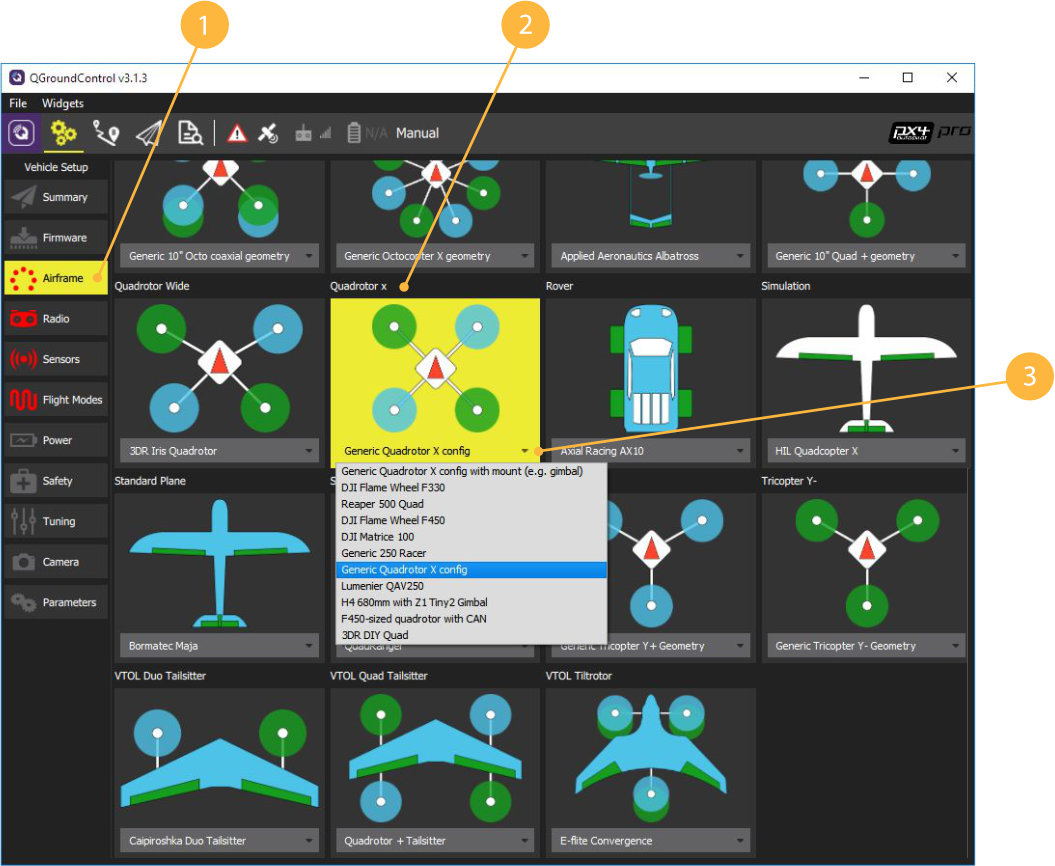The image size is (1055, 866).
Task: Open the Summary setup page
Action: click(x=56, y=197)
